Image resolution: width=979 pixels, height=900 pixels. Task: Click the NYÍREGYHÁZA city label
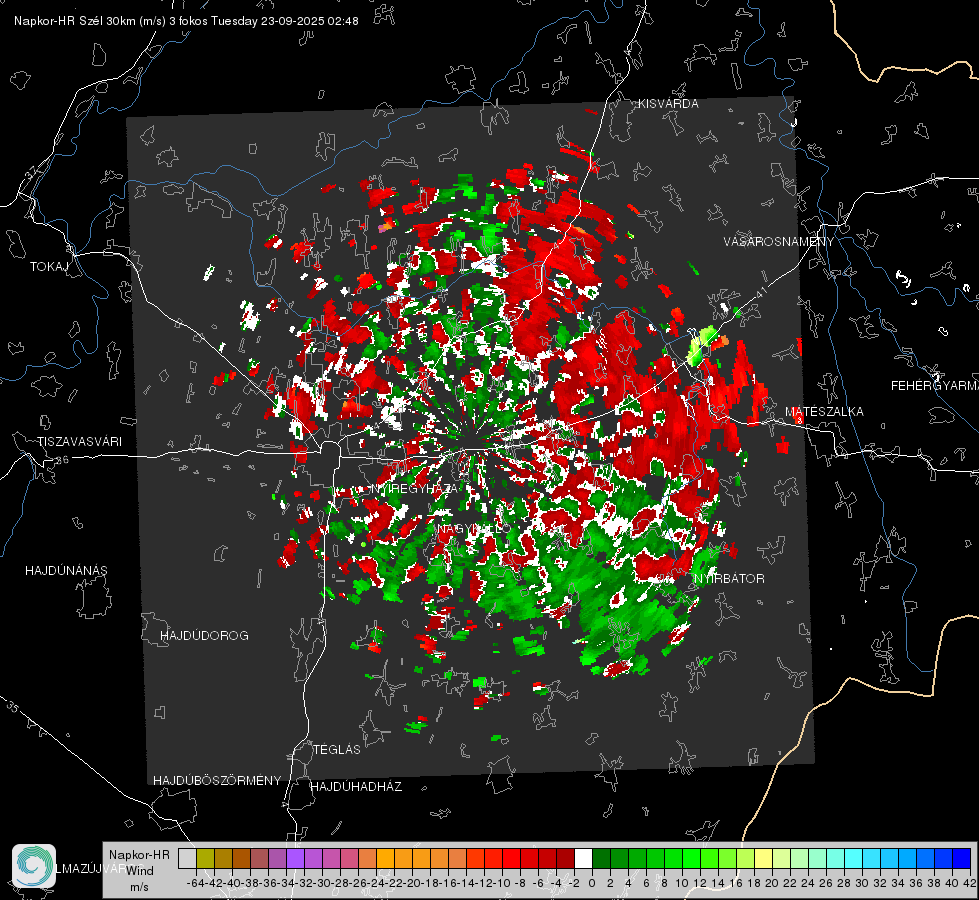point(414,488)
